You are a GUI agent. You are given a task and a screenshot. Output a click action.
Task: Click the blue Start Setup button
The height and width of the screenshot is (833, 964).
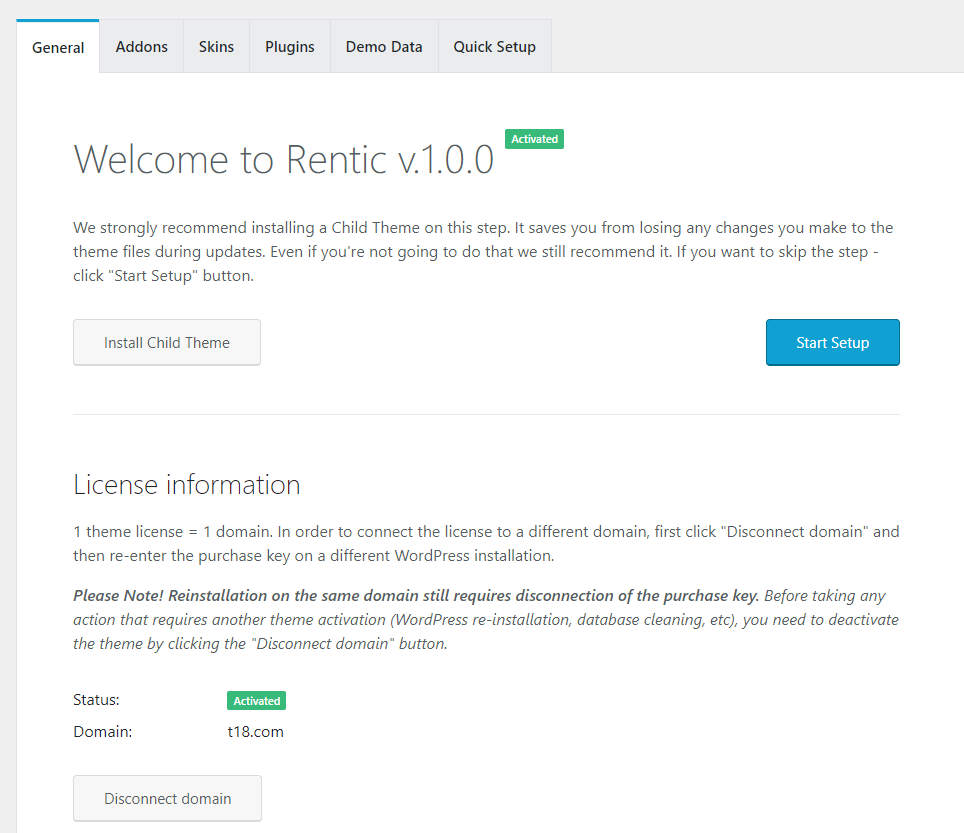[832, 342]
